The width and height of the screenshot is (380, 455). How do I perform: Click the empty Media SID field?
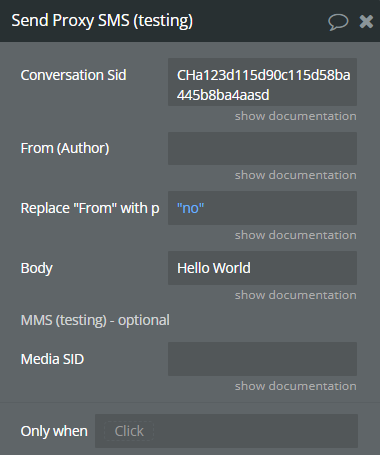coord(262,359)
